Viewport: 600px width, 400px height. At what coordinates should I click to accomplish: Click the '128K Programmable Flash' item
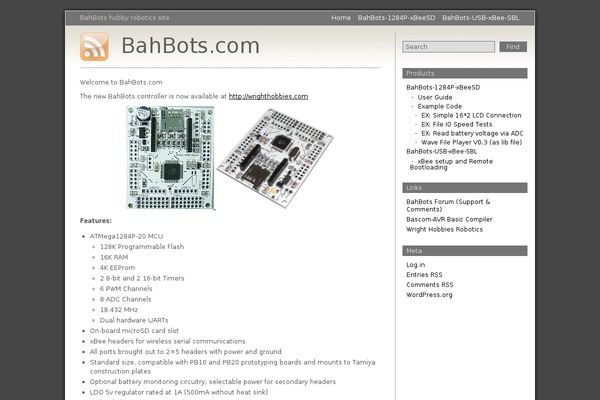(142, 247)
